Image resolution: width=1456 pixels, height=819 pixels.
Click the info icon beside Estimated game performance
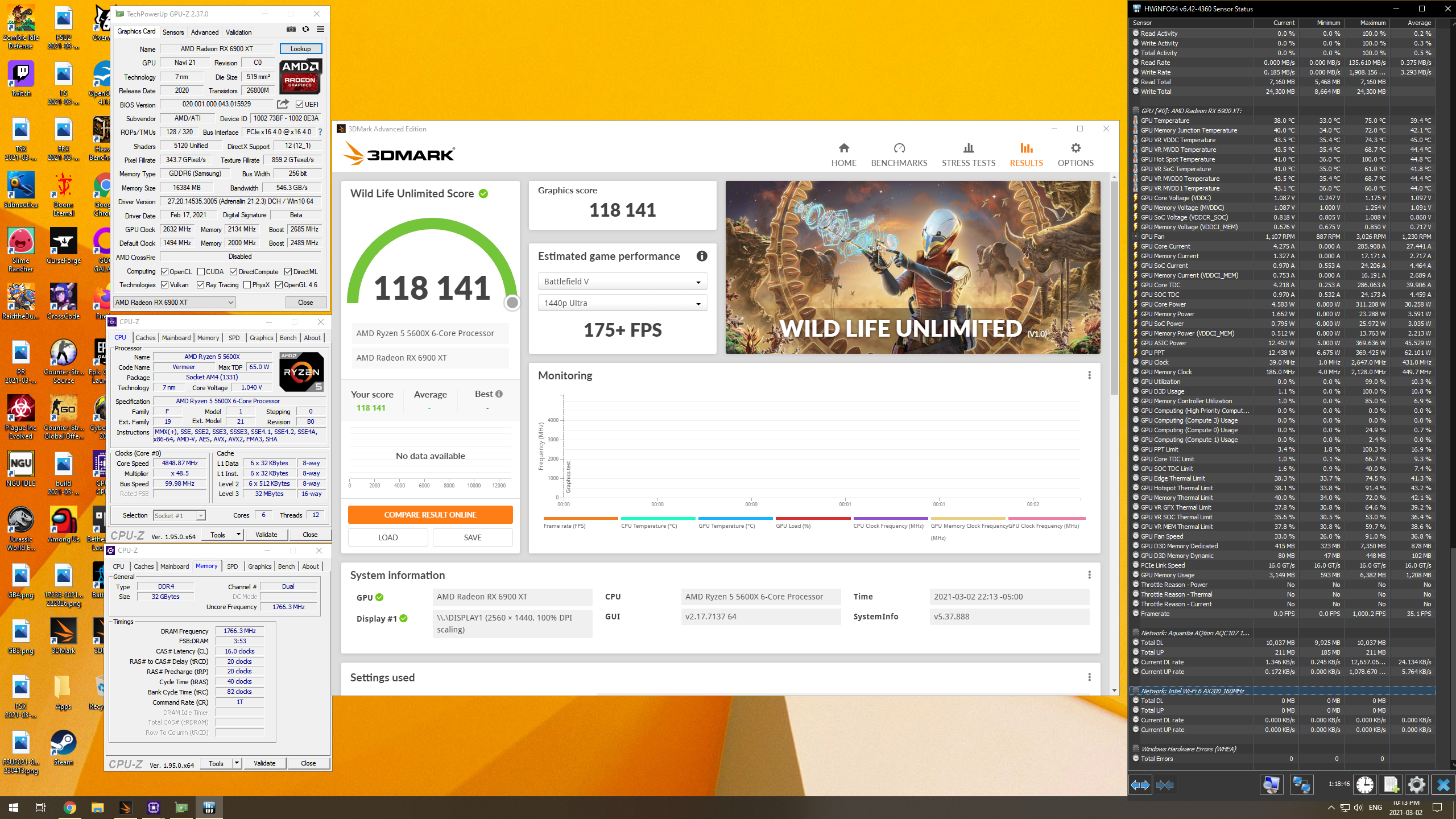(702, 256)
